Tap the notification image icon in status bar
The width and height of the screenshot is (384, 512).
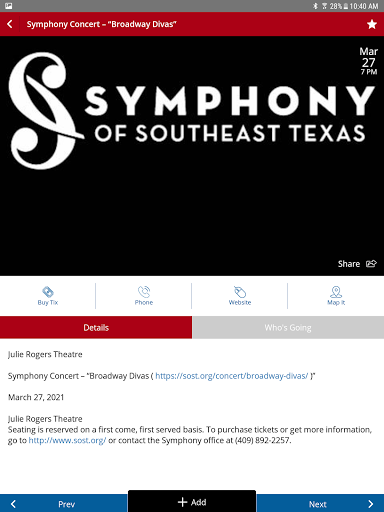click(9, 6)
